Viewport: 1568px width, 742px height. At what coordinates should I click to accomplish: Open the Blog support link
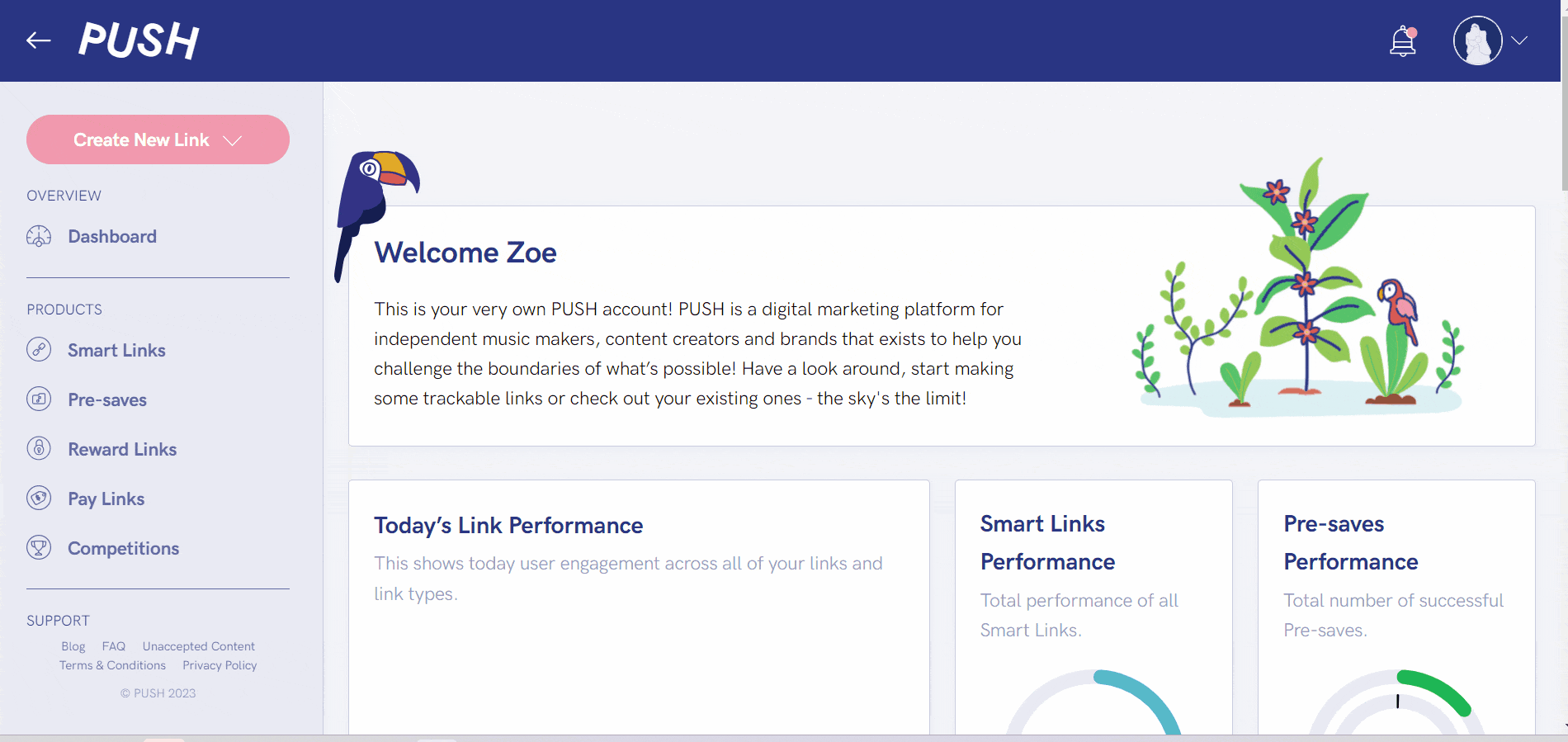pos(73,646)
